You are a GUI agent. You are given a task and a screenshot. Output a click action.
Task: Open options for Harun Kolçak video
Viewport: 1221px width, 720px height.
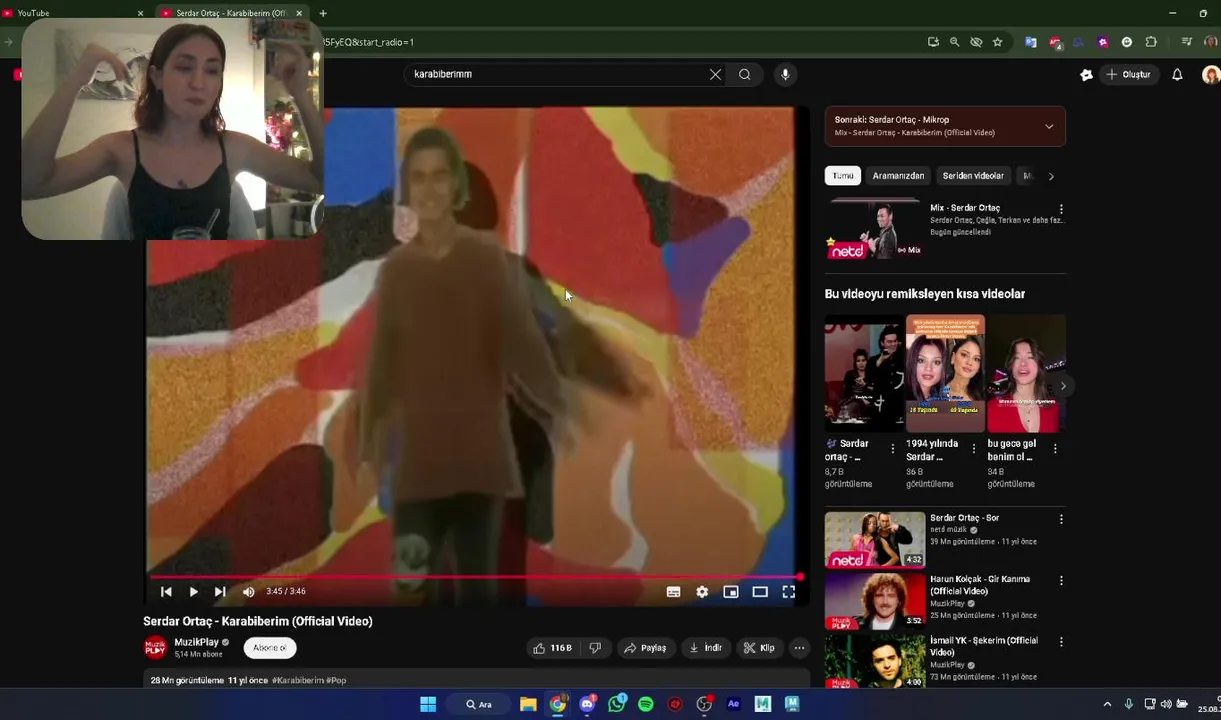pyautogui.click(x=1061, y=580)
